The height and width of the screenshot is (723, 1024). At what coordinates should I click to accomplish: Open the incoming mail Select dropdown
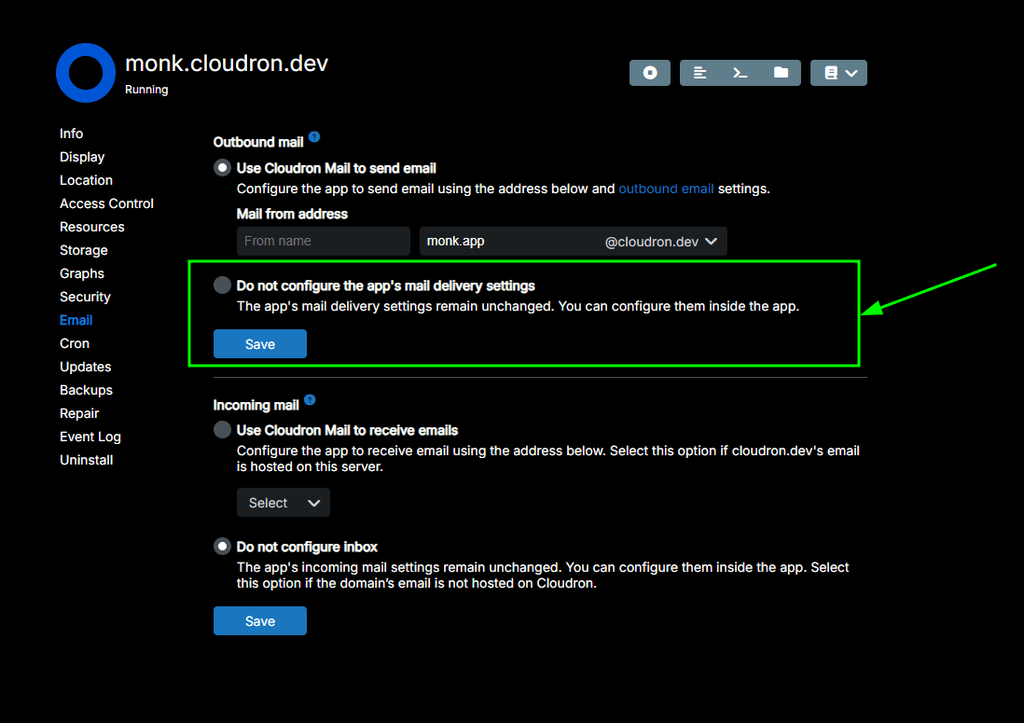pyautogui.click(x=283, y=503)
